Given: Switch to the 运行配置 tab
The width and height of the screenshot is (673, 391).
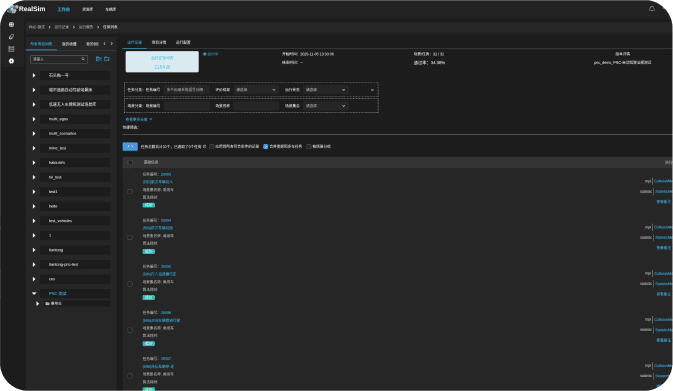Looking at the screenshot, I should (183, 42).
